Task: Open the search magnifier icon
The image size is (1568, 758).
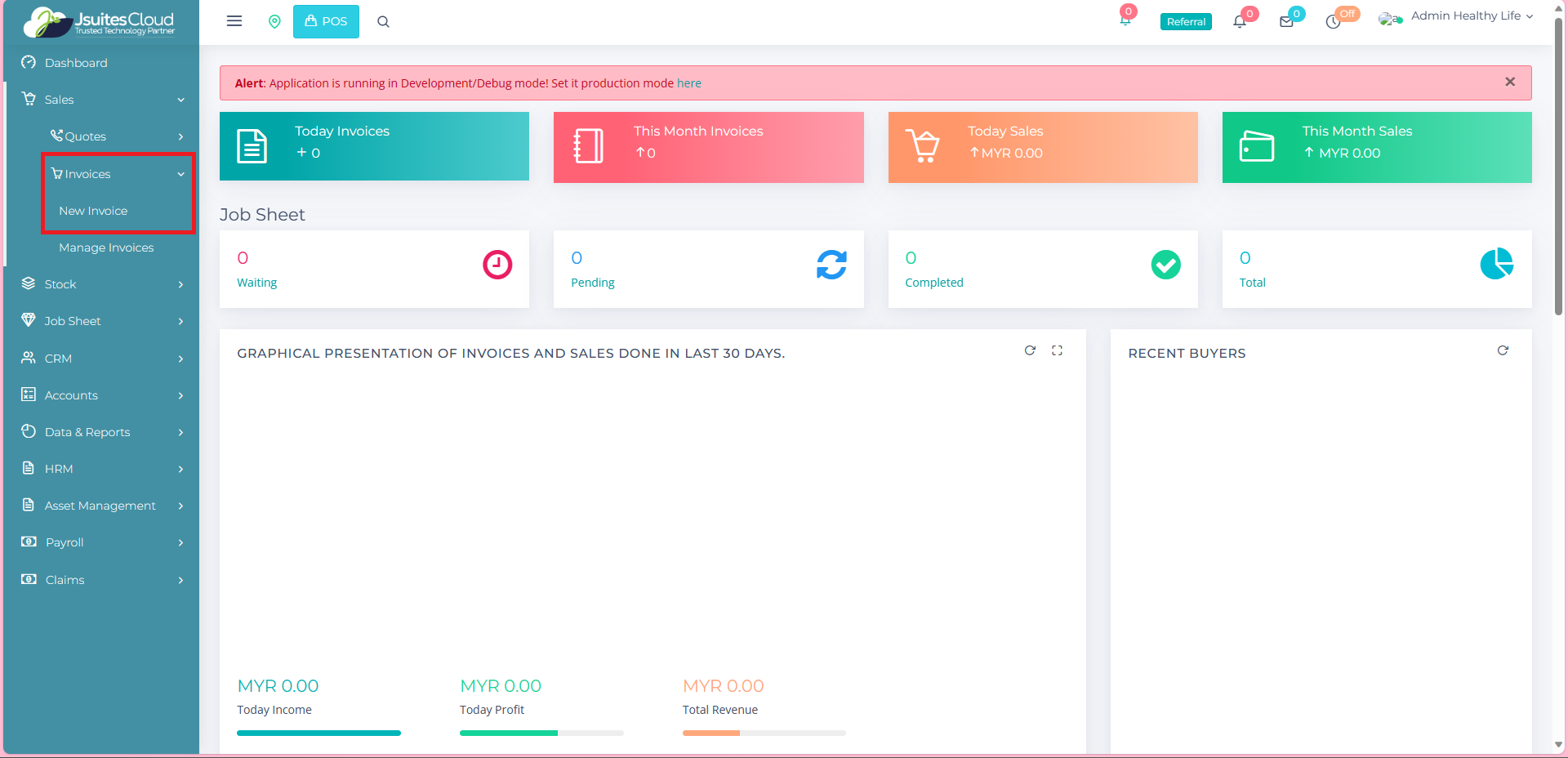Action: (383, 22)
